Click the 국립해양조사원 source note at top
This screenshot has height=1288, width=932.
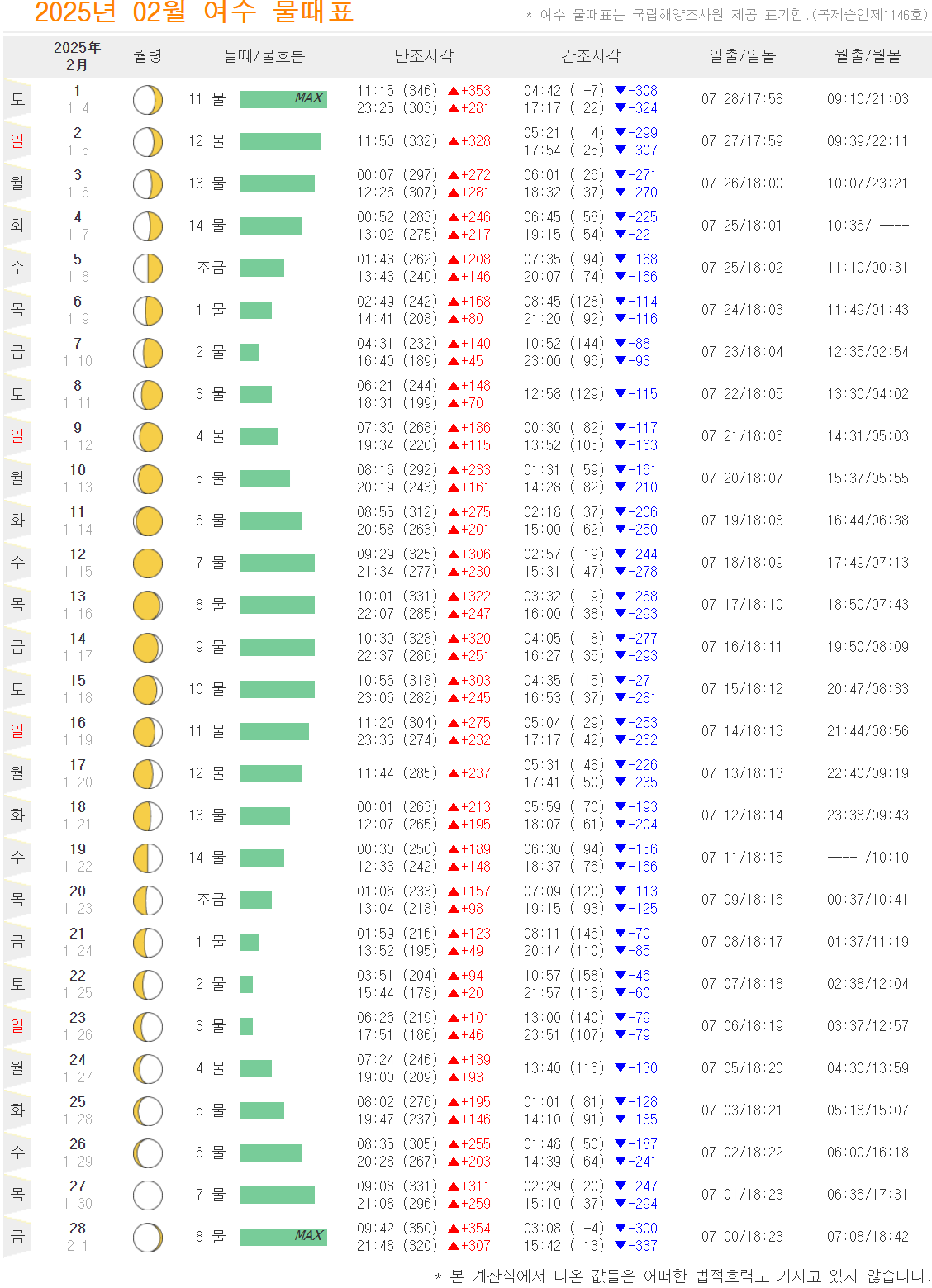727,15
